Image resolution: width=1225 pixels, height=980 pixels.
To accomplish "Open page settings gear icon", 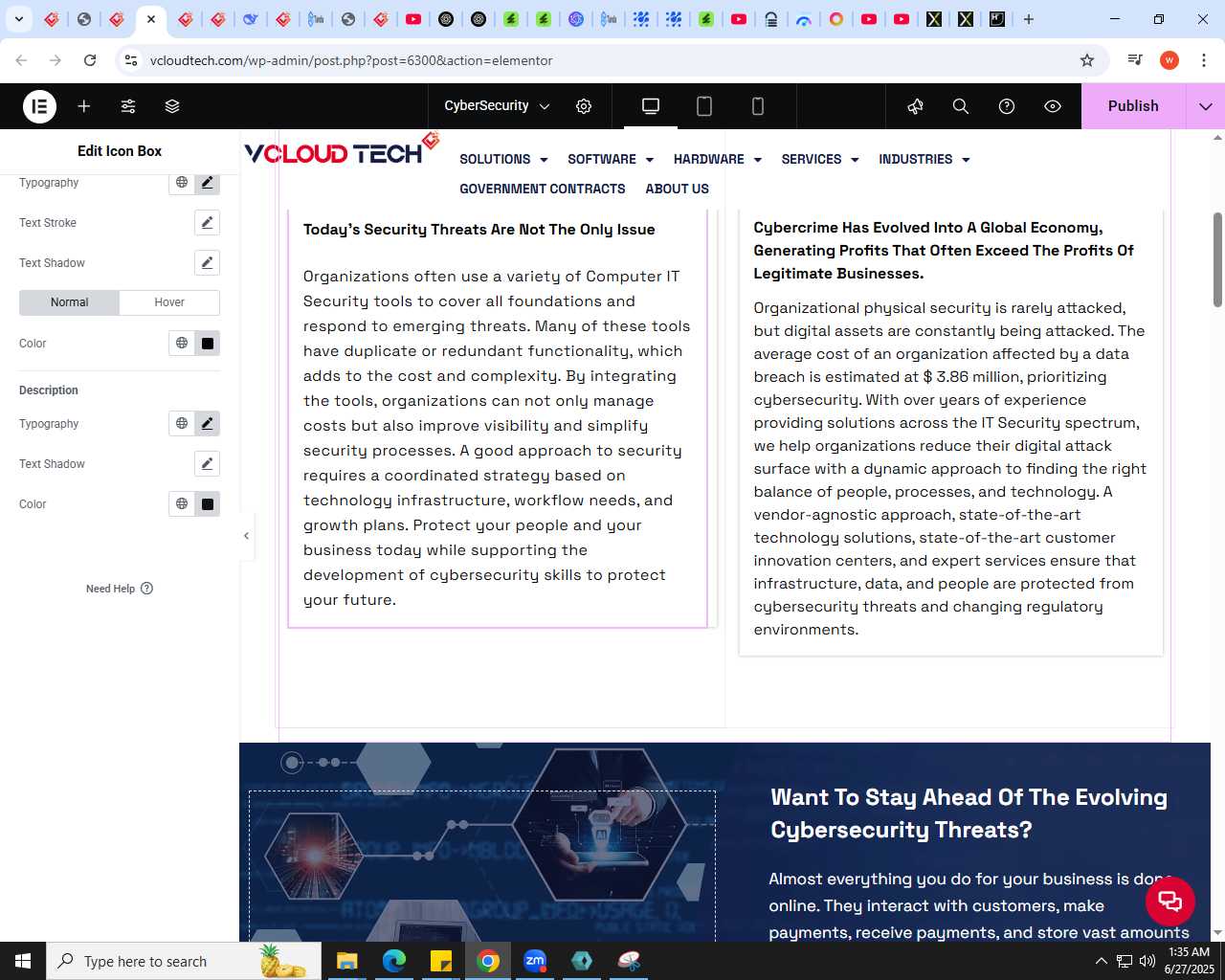I will [x=584, y=106].
